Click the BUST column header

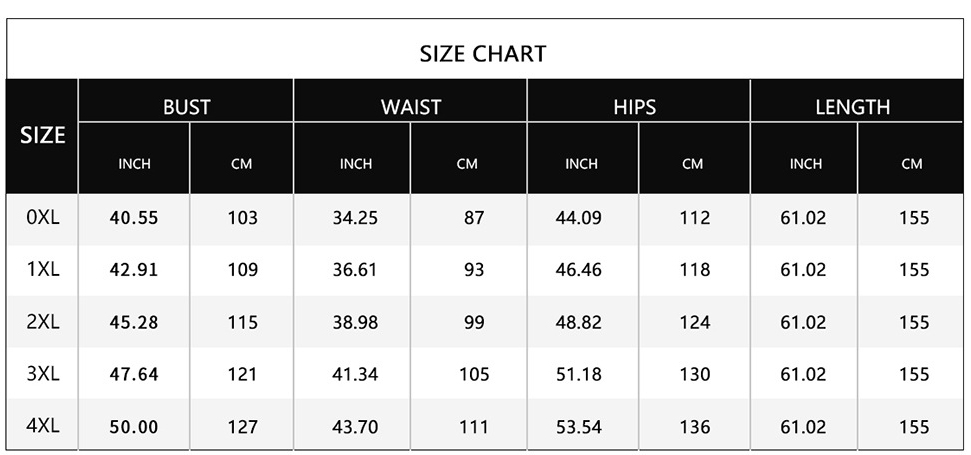(187, 107)
